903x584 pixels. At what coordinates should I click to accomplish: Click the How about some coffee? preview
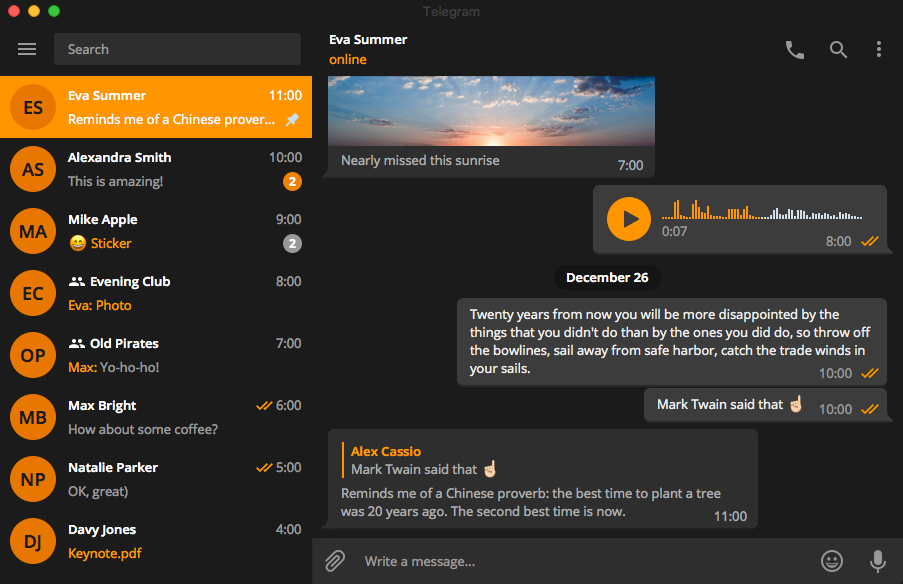click(x=143, y=430)
